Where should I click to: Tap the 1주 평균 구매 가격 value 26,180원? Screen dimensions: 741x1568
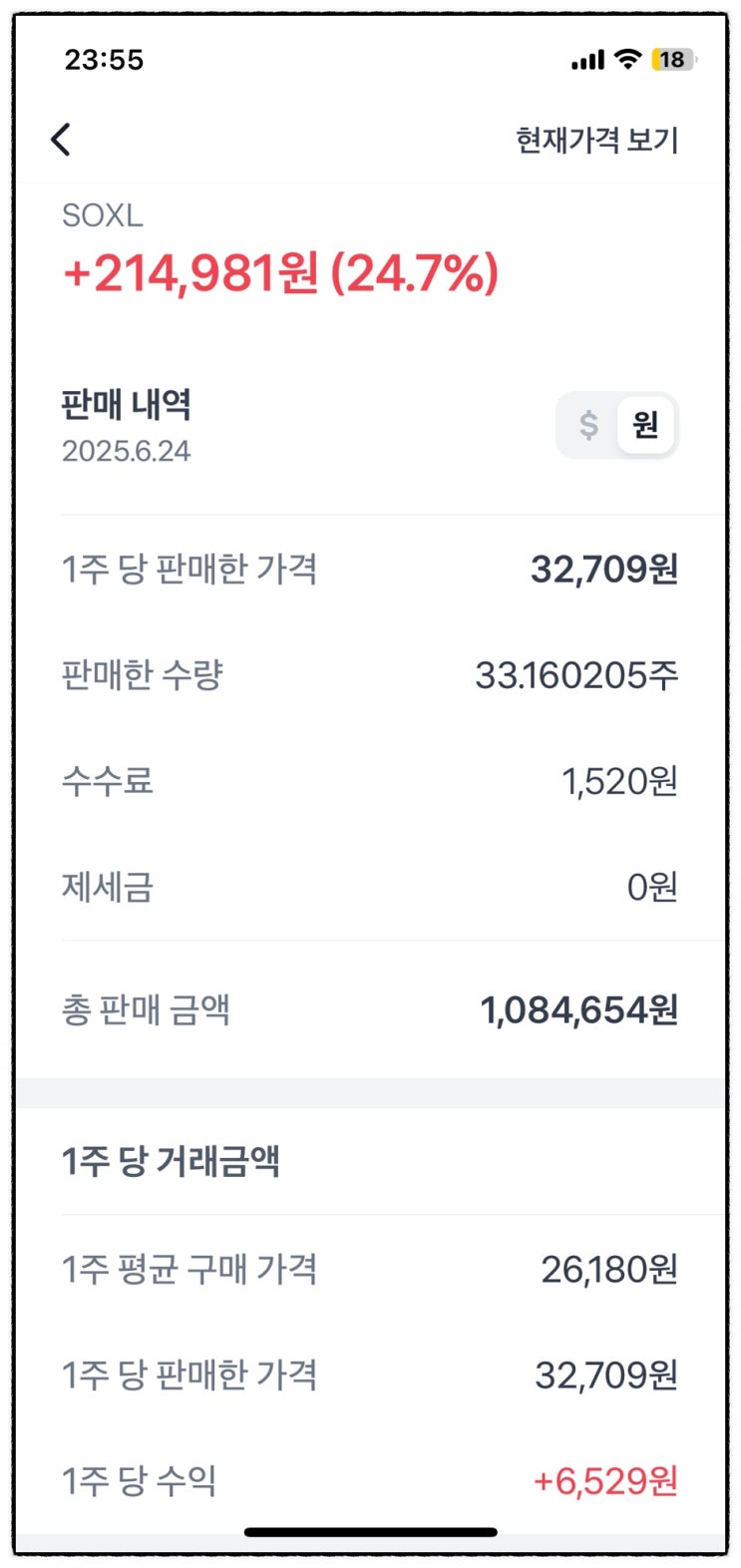click(x=609, y=1270)
